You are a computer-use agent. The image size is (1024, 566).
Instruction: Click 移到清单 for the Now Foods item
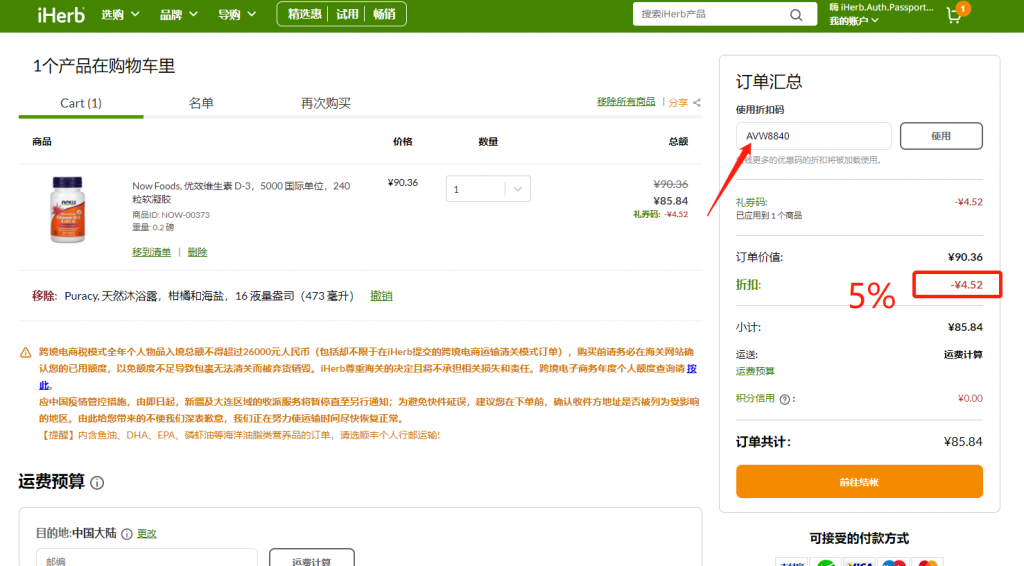tap(152, 252)
